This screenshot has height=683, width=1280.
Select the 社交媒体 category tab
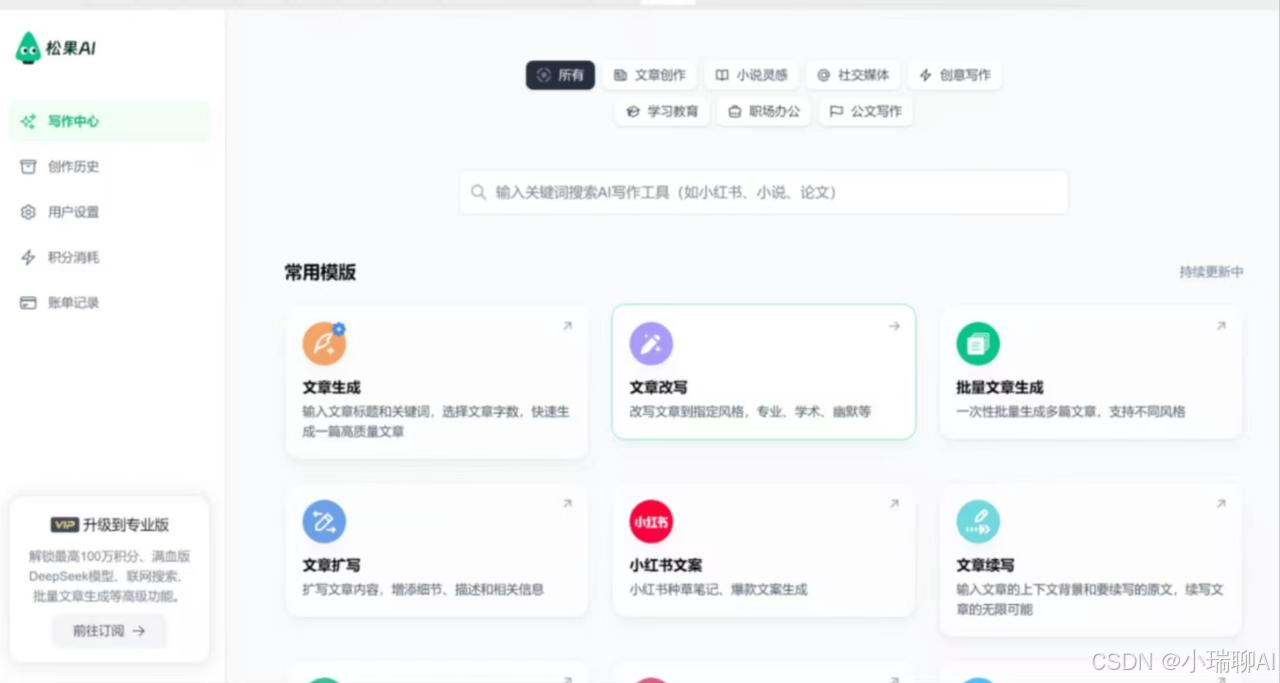pyautogui.click(x=853, y=75)
